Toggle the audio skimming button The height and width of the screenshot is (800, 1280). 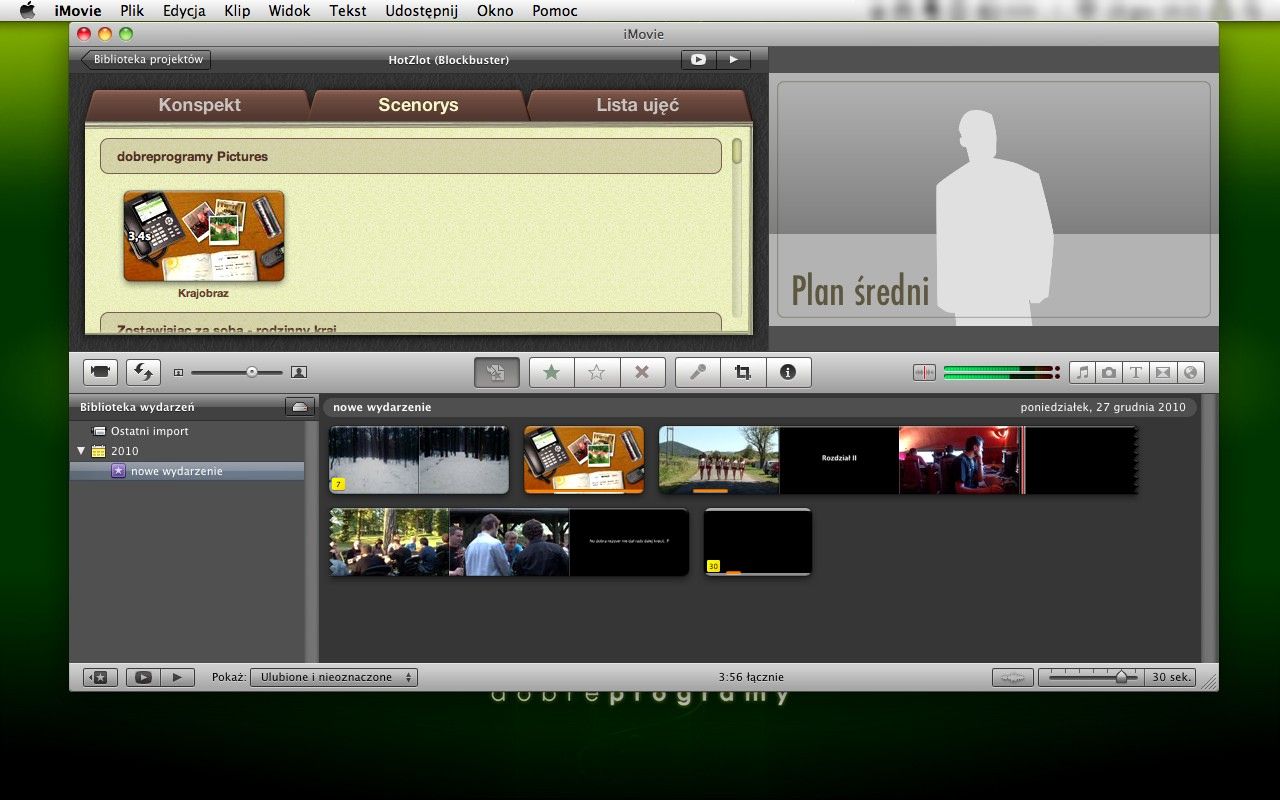[924, 372]
